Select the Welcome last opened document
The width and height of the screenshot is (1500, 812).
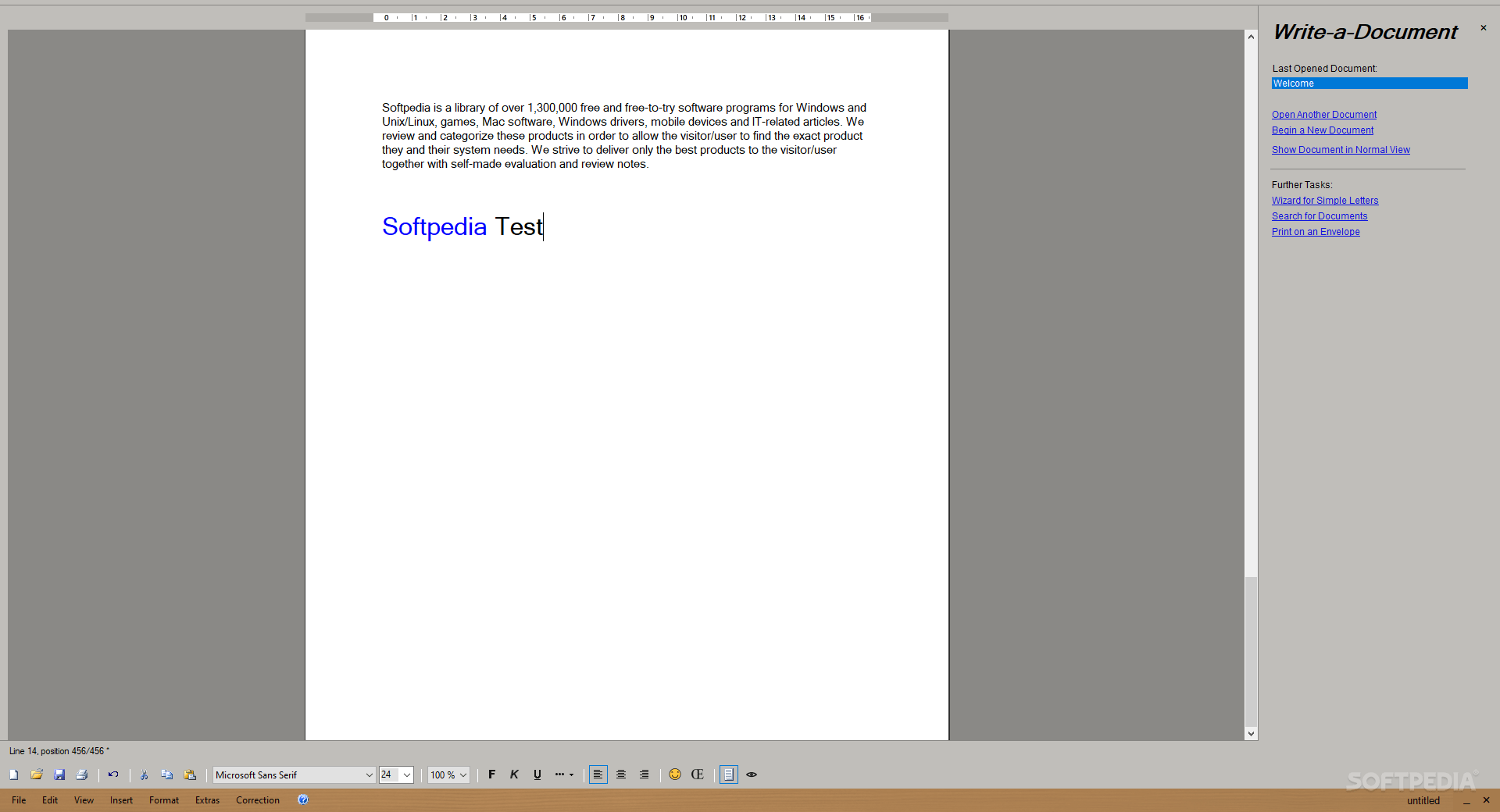(1370, 84)
